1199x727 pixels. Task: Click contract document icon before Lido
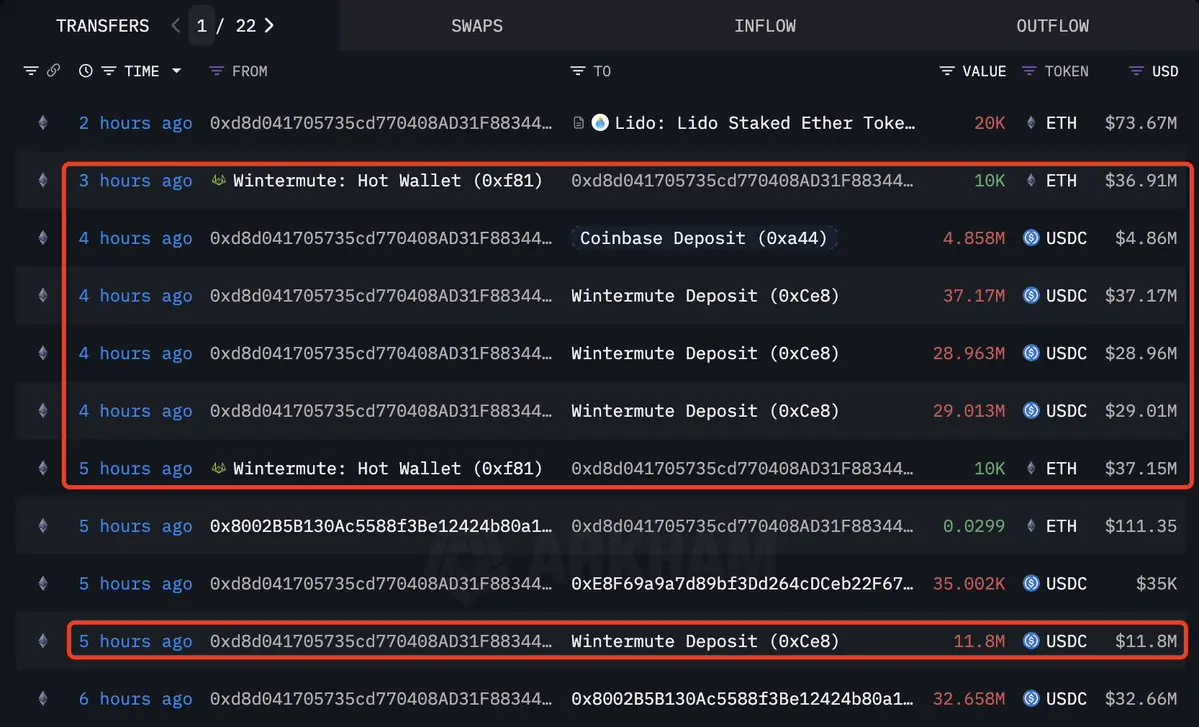(578, 123)
